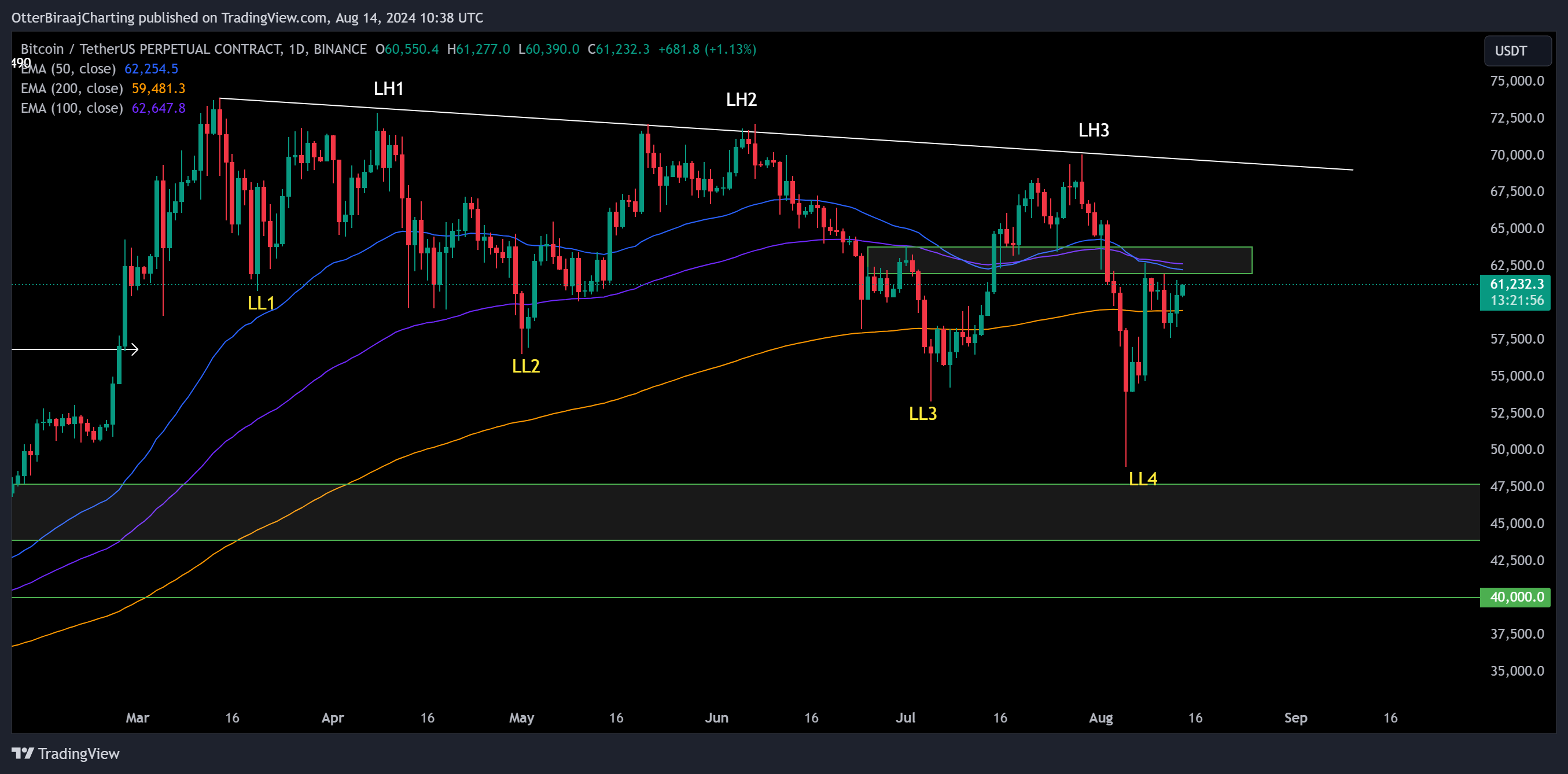Image resolution: width=1568 pixels, height=774 pixels.
Task: Click the current price label 61,232.3
Action: [x=1515, y=284]
